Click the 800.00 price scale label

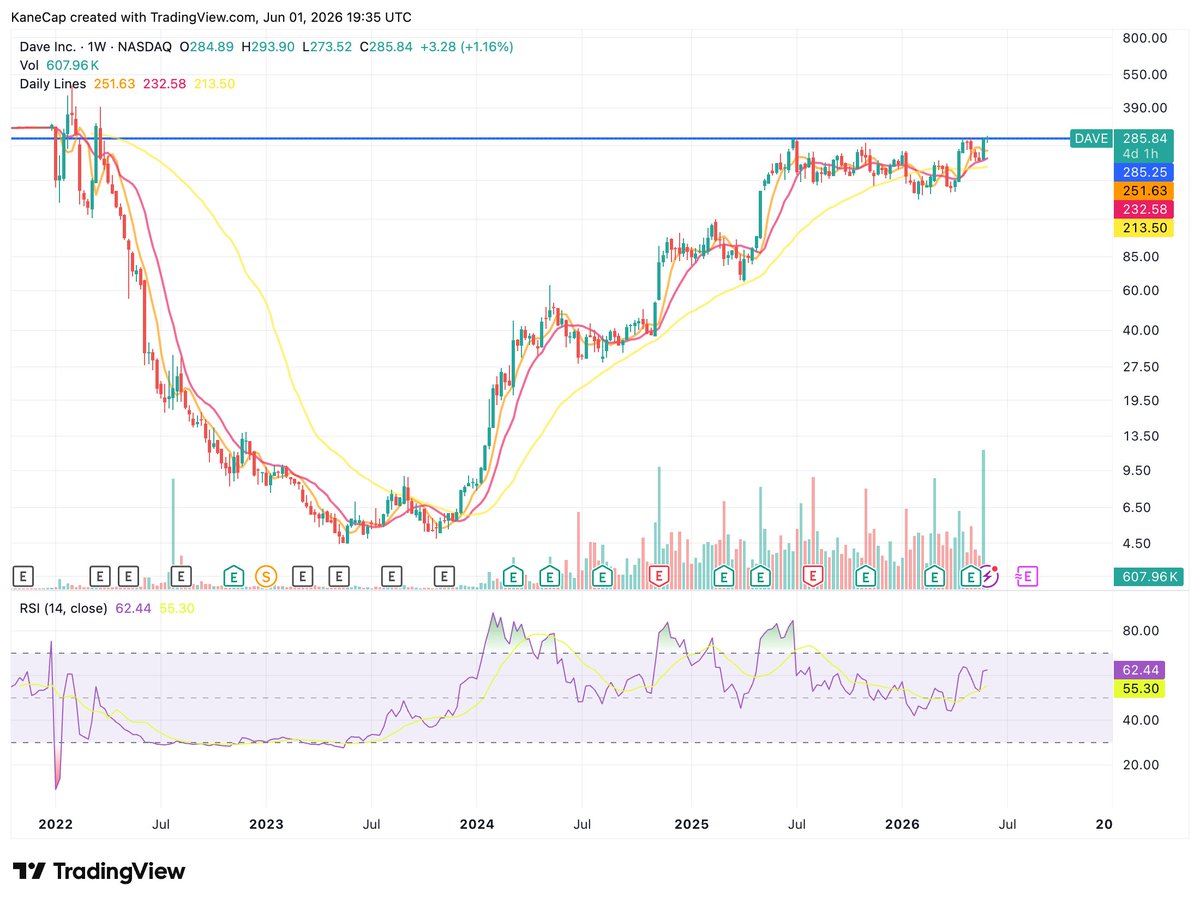click(1145, 38)
